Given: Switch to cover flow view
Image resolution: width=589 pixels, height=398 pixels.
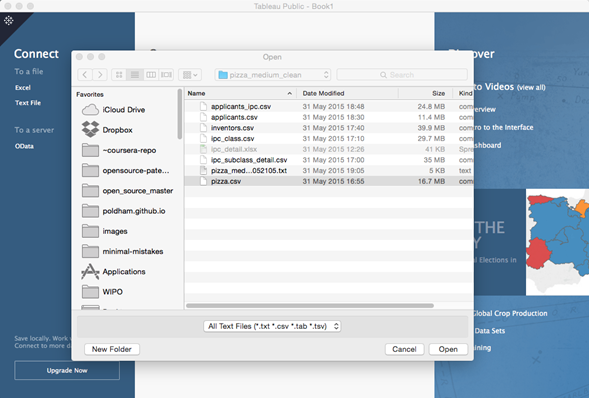Looking at the screenshot, I should 166,75.
